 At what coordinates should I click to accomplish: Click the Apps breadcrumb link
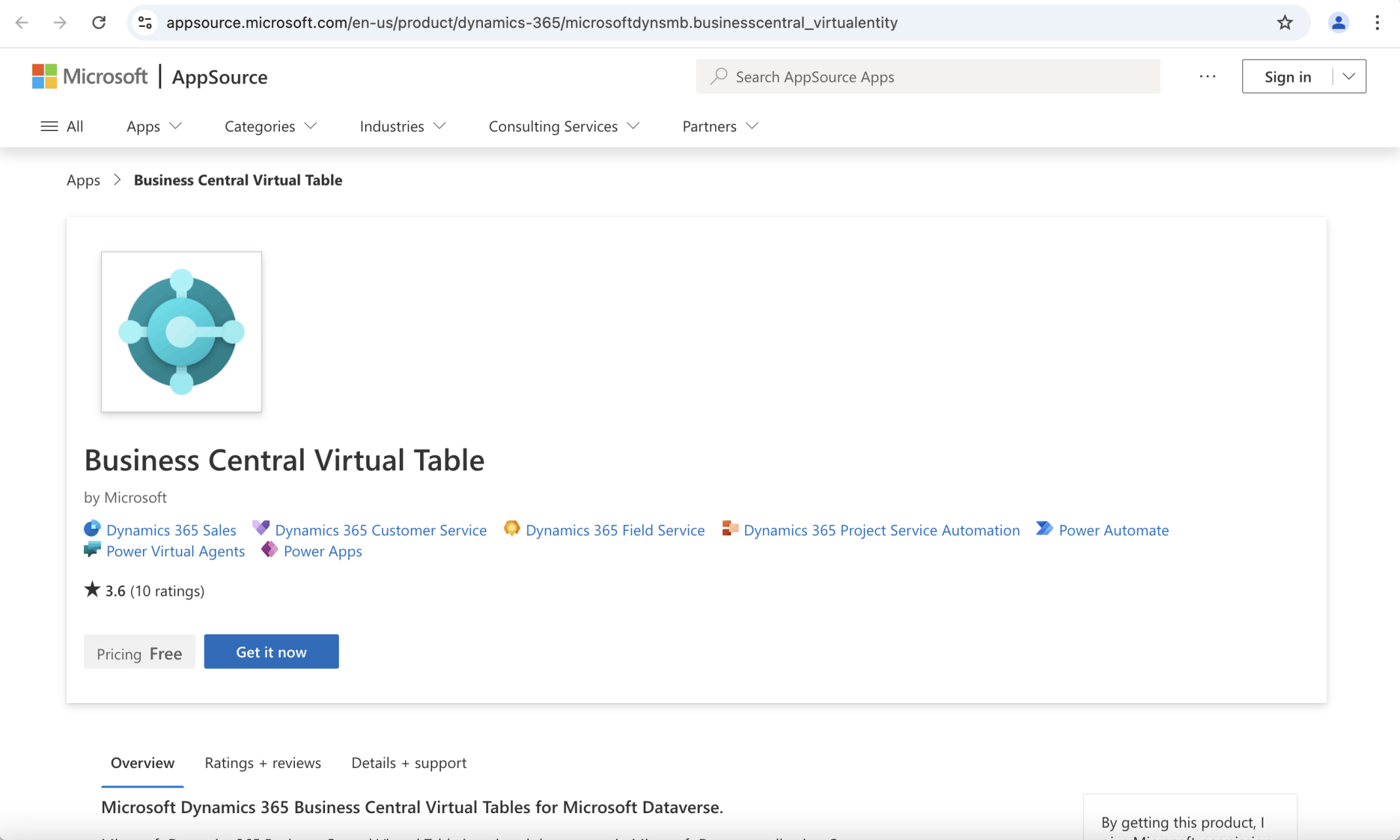[83, 180]
